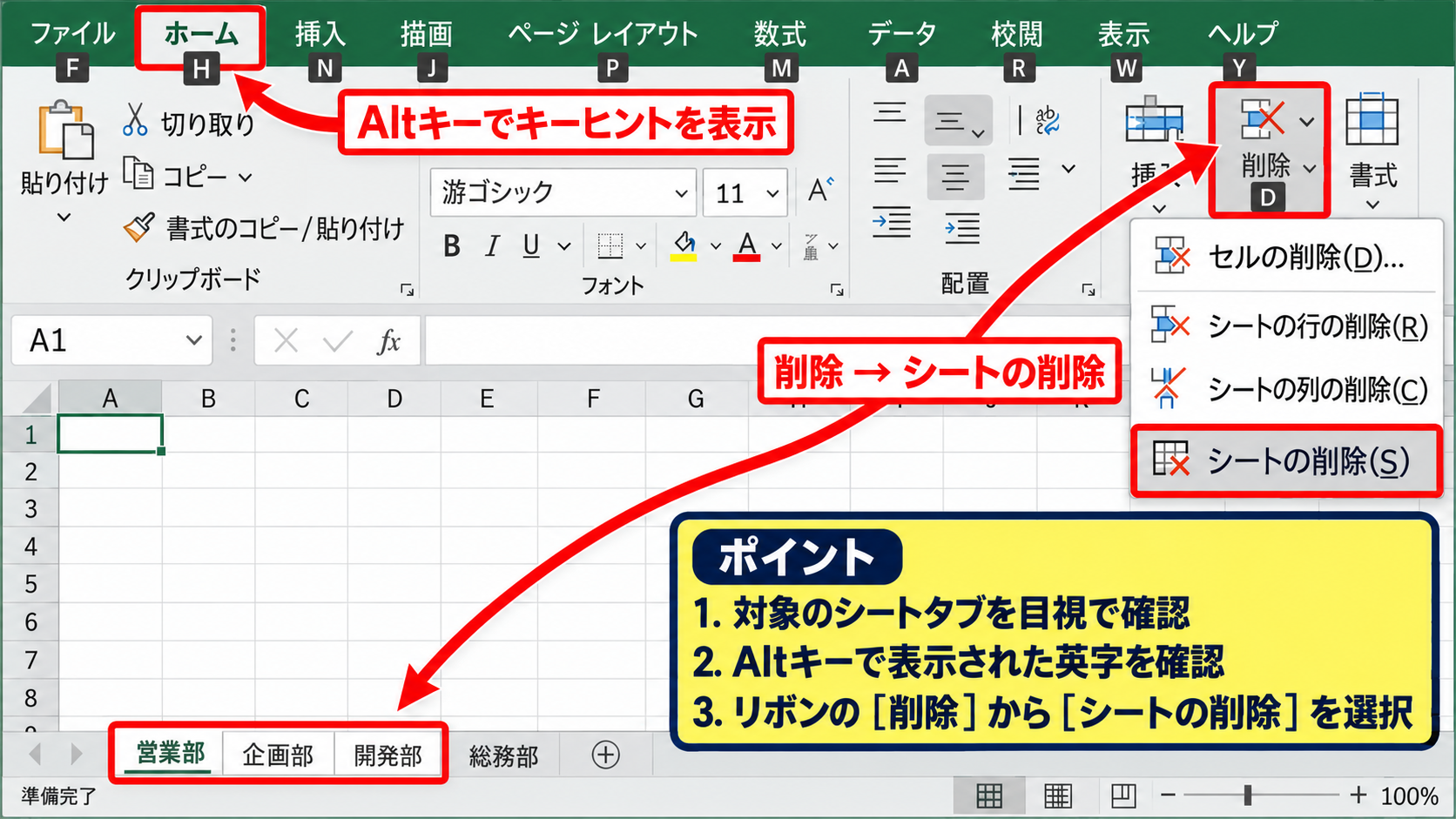Screen dimensions: 1456x819
Task: Apply yellow fill color bucket
Action: (684, 245)
